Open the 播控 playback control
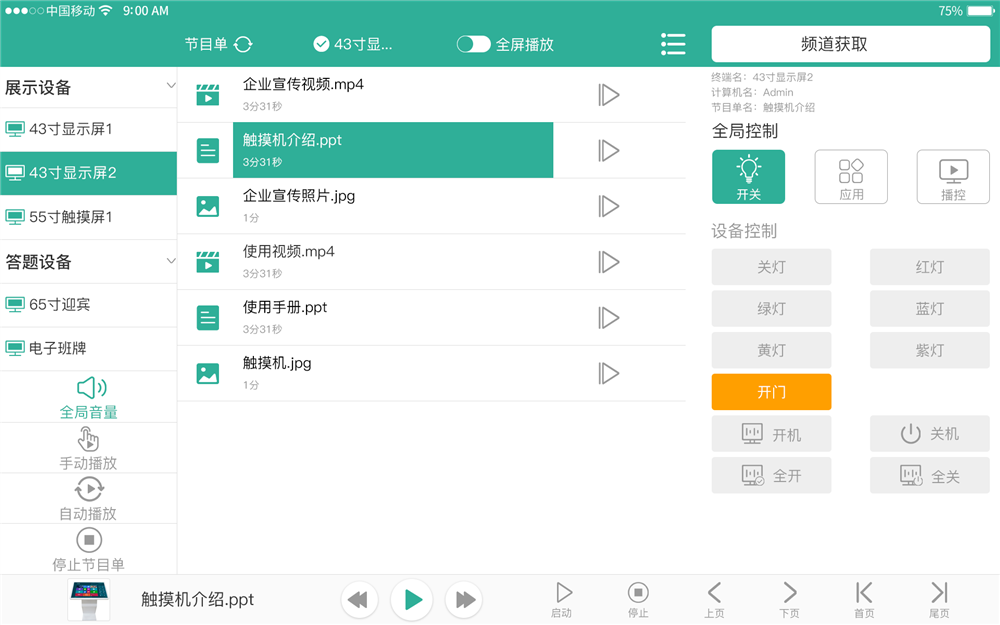 tap(952, 176)
